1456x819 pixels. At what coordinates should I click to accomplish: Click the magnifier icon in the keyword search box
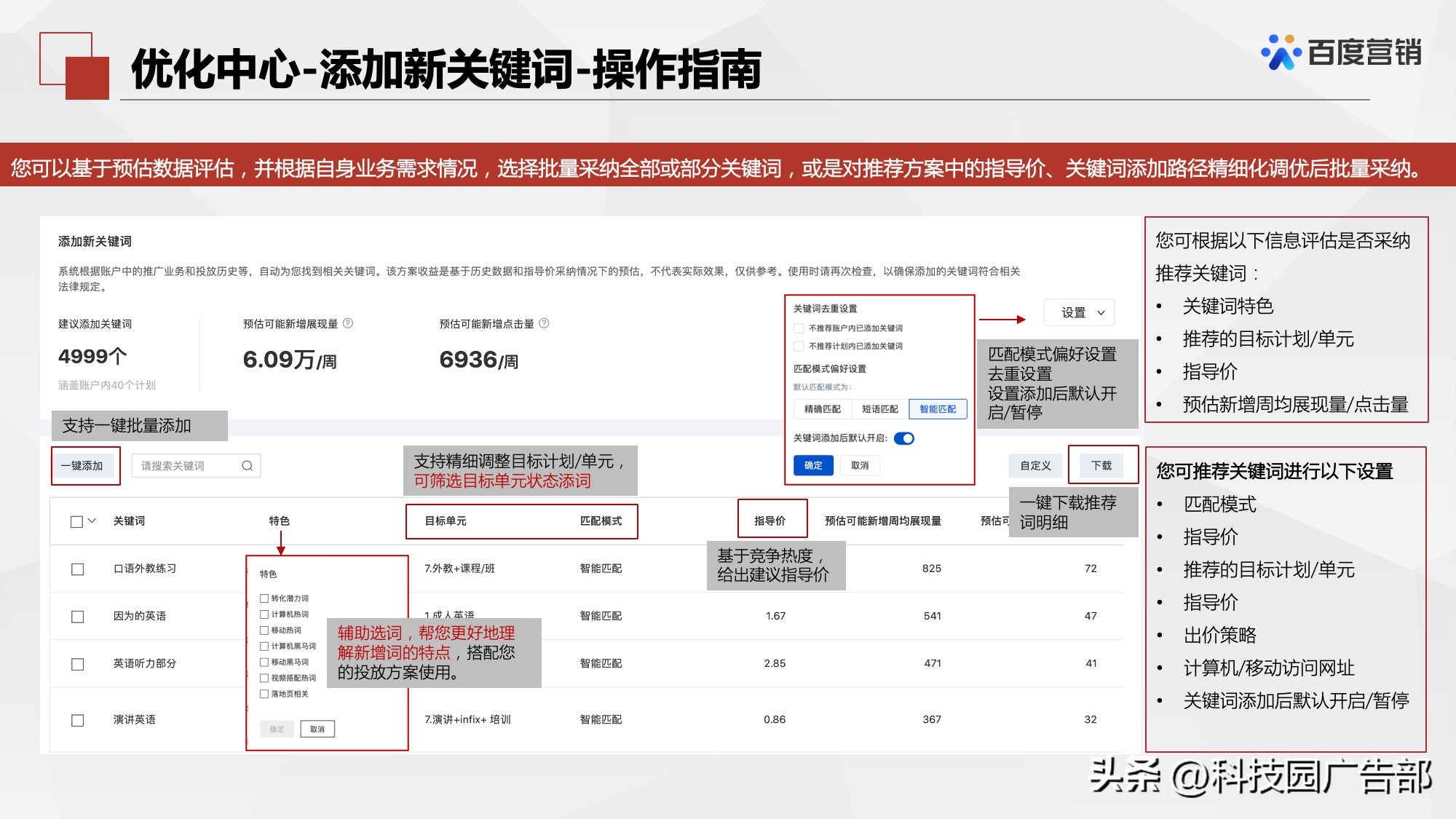(248, 464)
